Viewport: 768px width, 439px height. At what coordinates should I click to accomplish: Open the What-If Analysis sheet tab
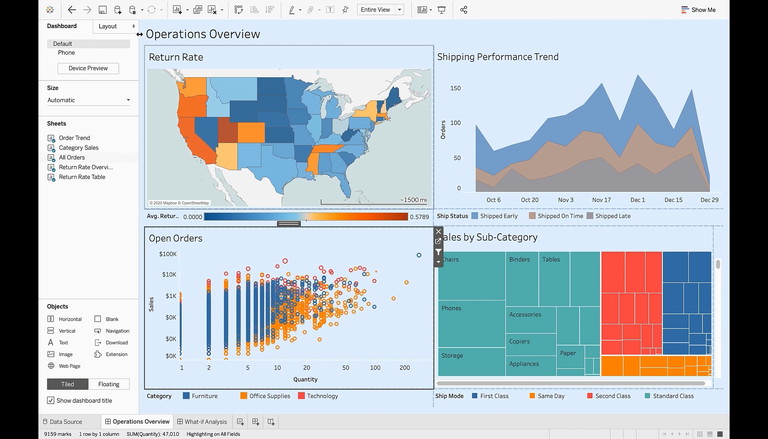[205, 422]
